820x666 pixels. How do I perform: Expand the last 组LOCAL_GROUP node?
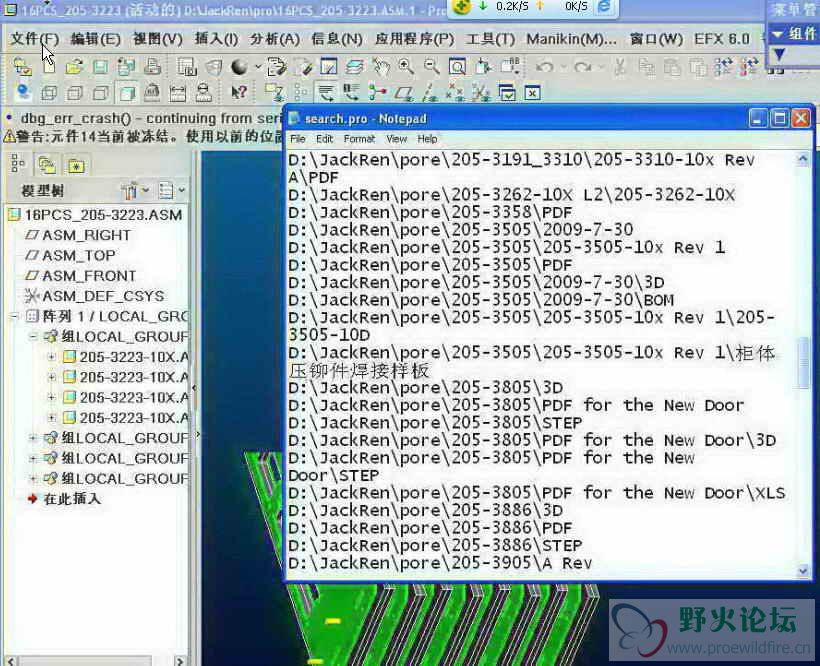[33, 478]
